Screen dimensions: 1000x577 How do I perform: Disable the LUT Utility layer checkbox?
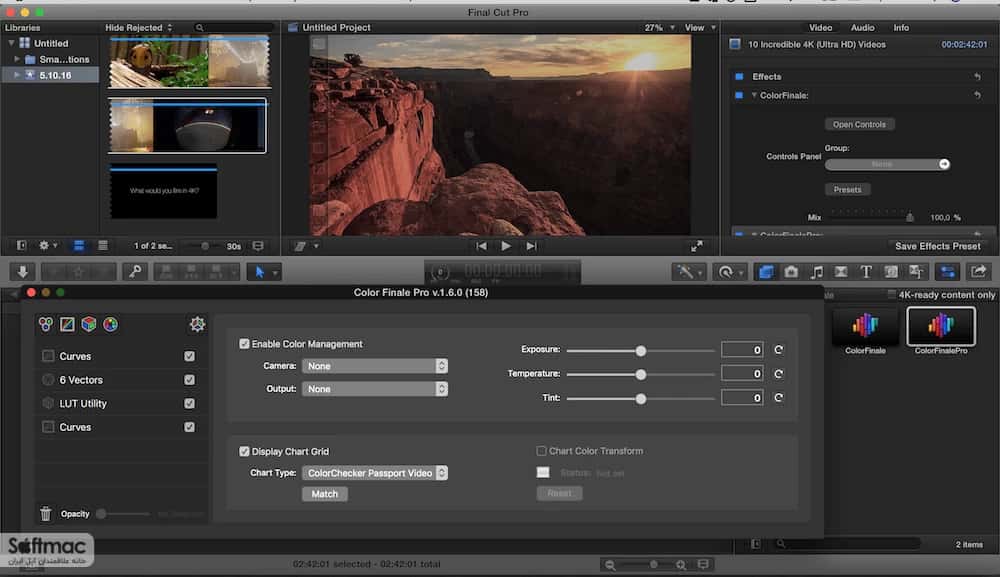click(x=189, y=404)
